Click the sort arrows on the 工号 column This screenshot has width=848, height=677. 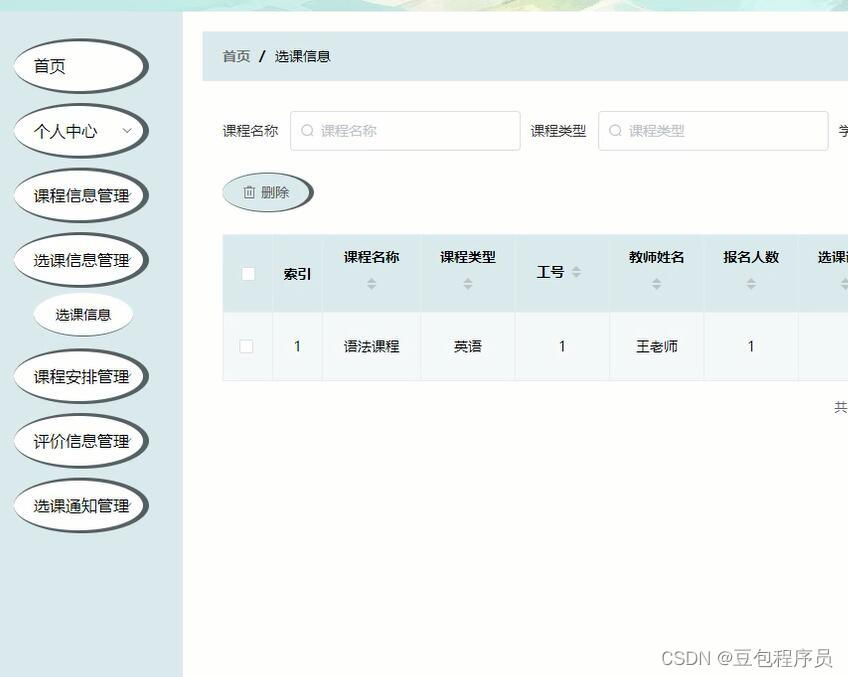tap(576, 271)
